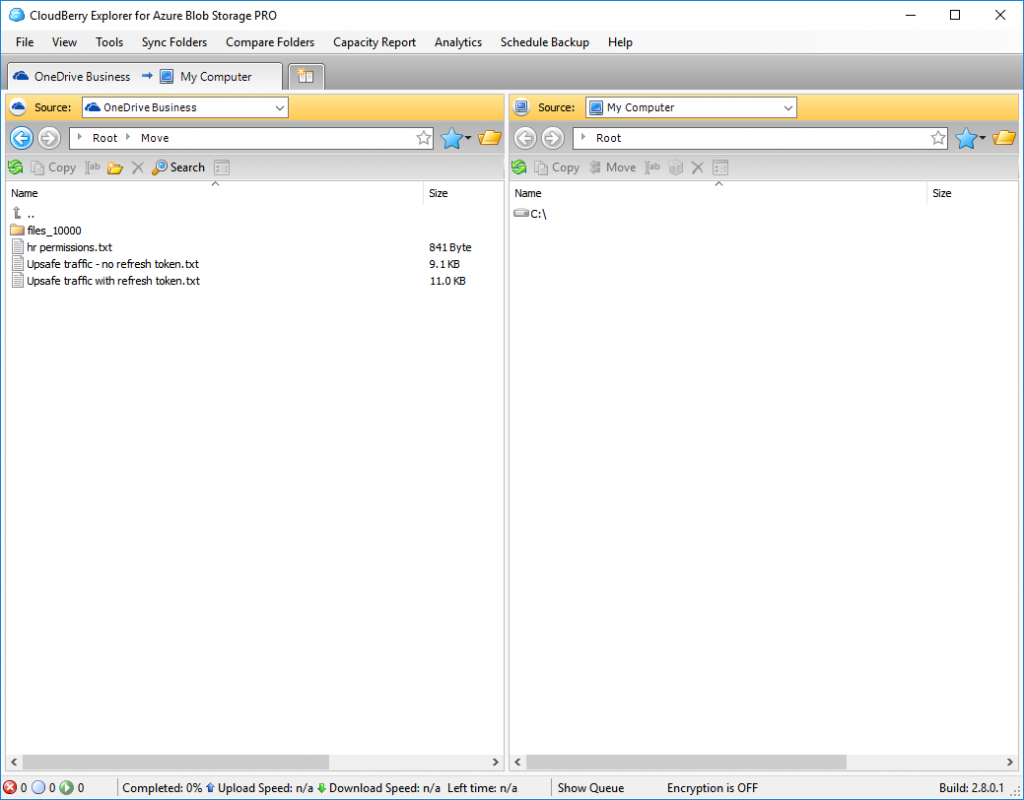
Task: Open the Search tool in the left panel
Action: tap(177, 167)
